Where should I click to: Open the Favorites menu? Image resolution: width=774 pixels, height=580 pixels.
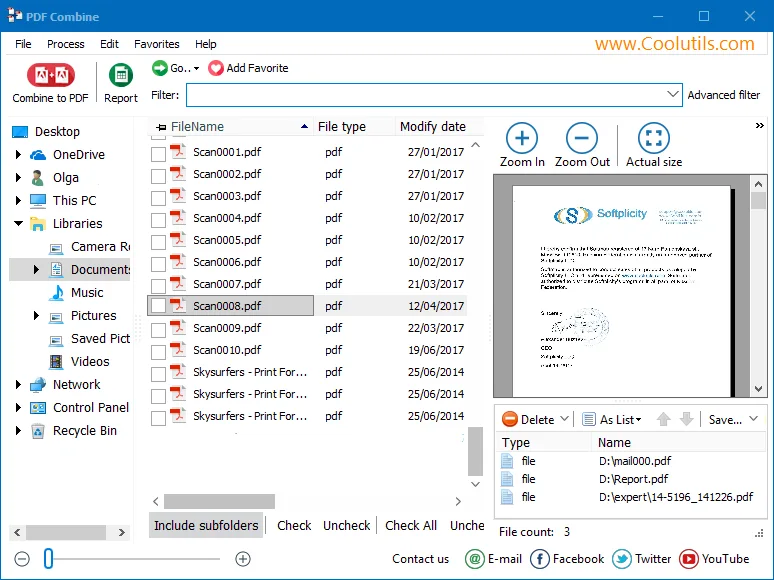[157, 44]
